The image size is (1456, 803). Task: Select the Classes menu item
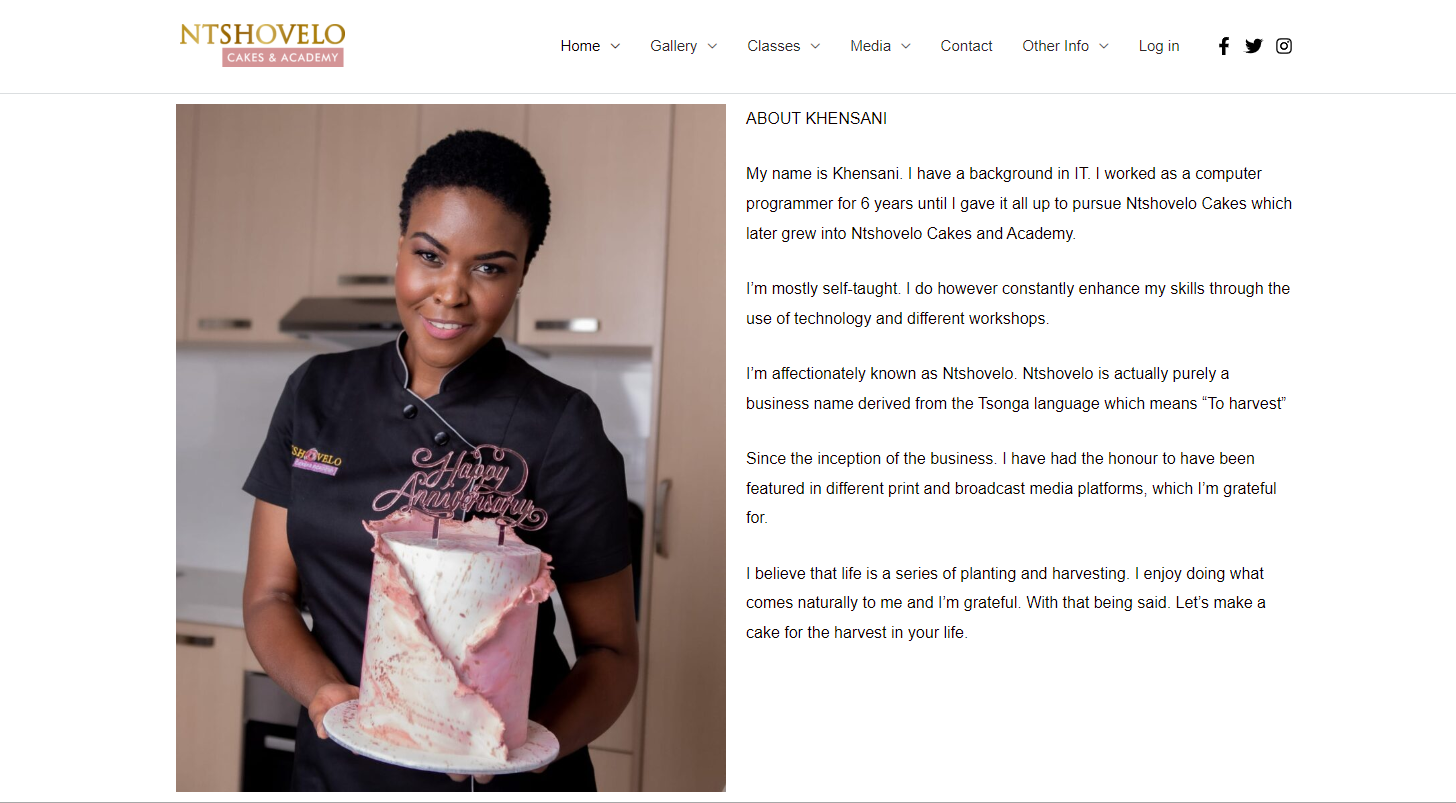click(773, 46)
